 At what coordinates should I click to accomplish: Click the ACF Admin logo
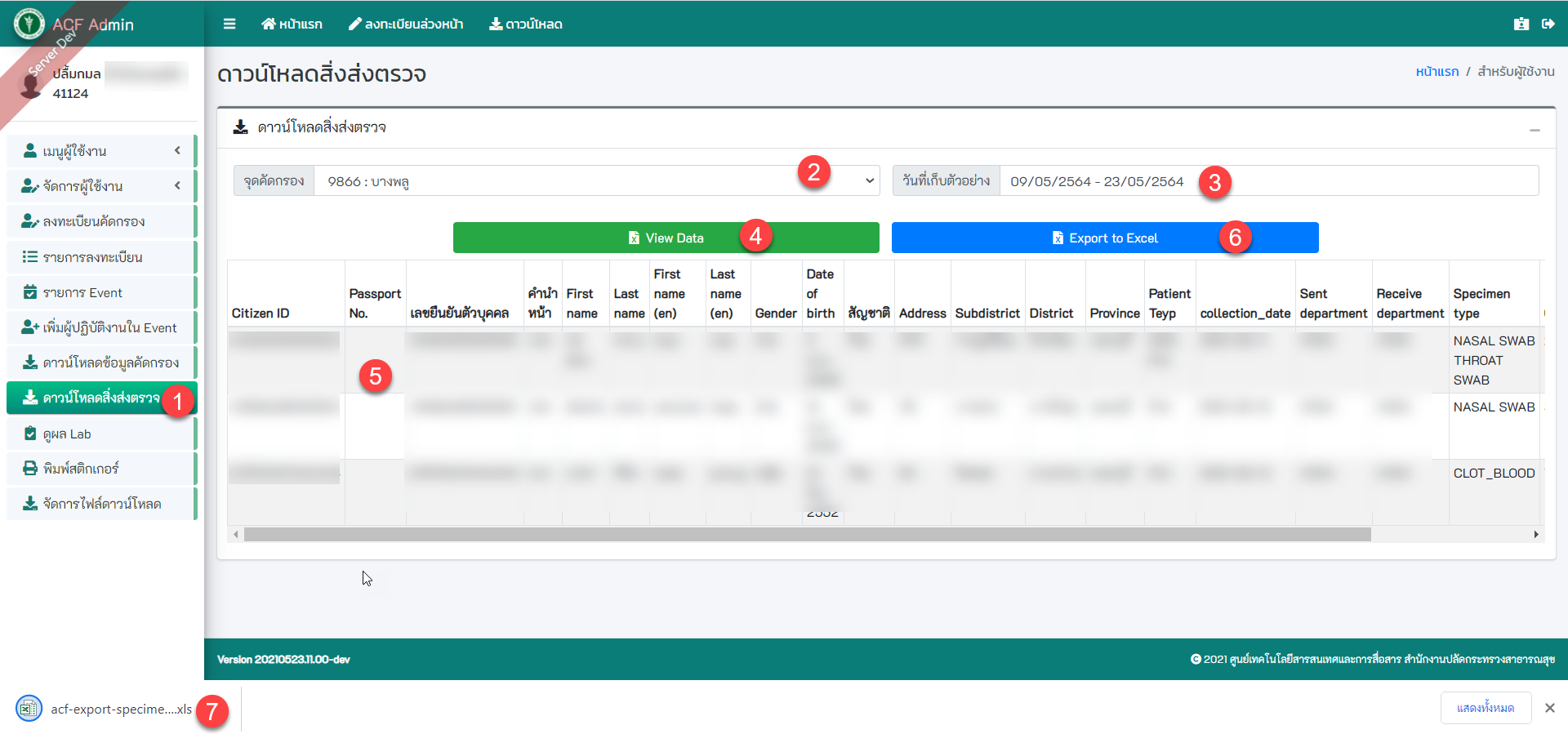pos(29,24)
